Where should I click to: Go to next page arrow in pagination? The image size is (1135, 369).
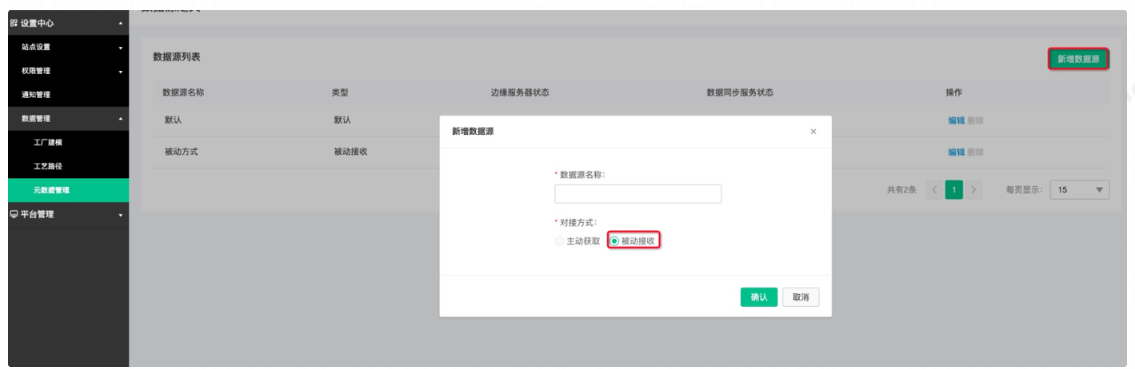(974, 190)
